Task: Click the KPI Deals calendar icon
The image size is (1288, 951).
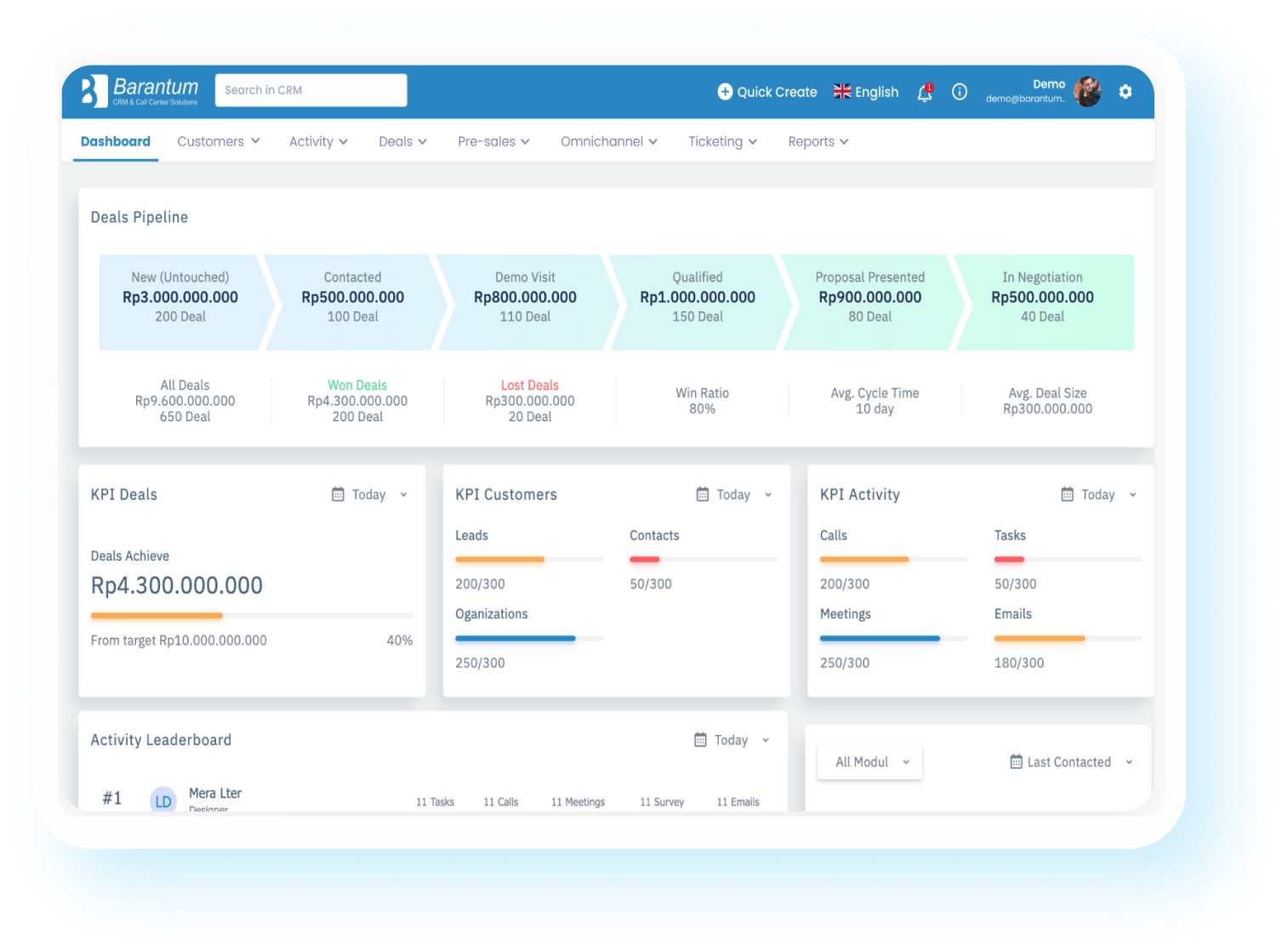Action: pyautogui.click(x=338, y=494)
